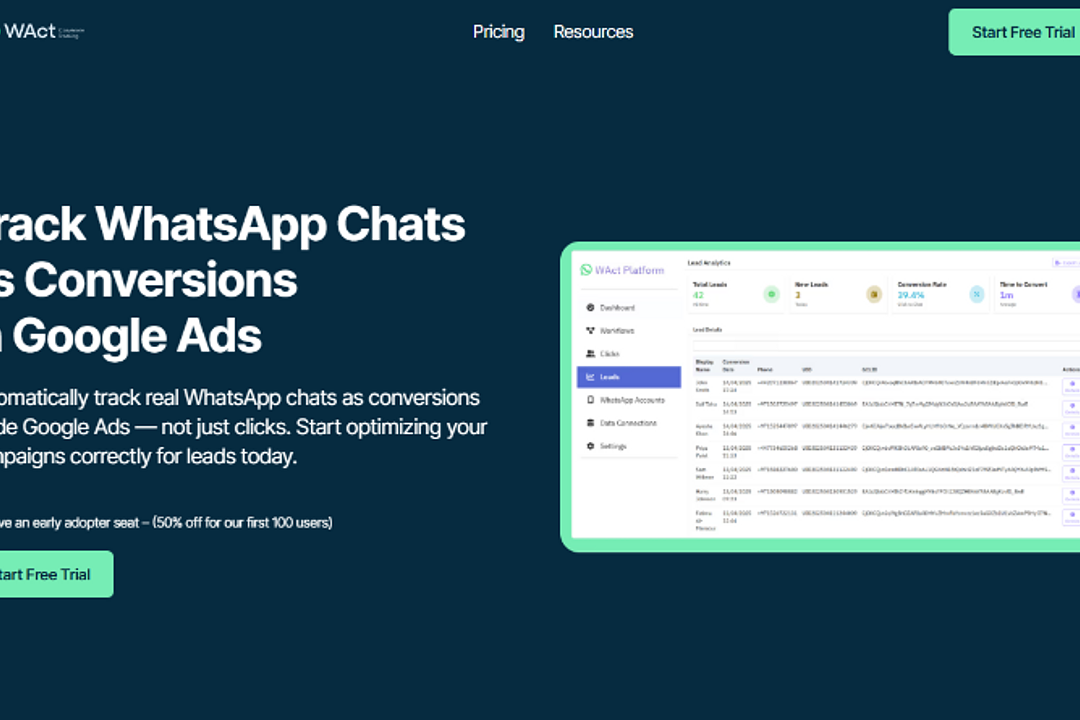
Task: Click the '50% off for our first 100 users' text
Action: coord(243,523)
